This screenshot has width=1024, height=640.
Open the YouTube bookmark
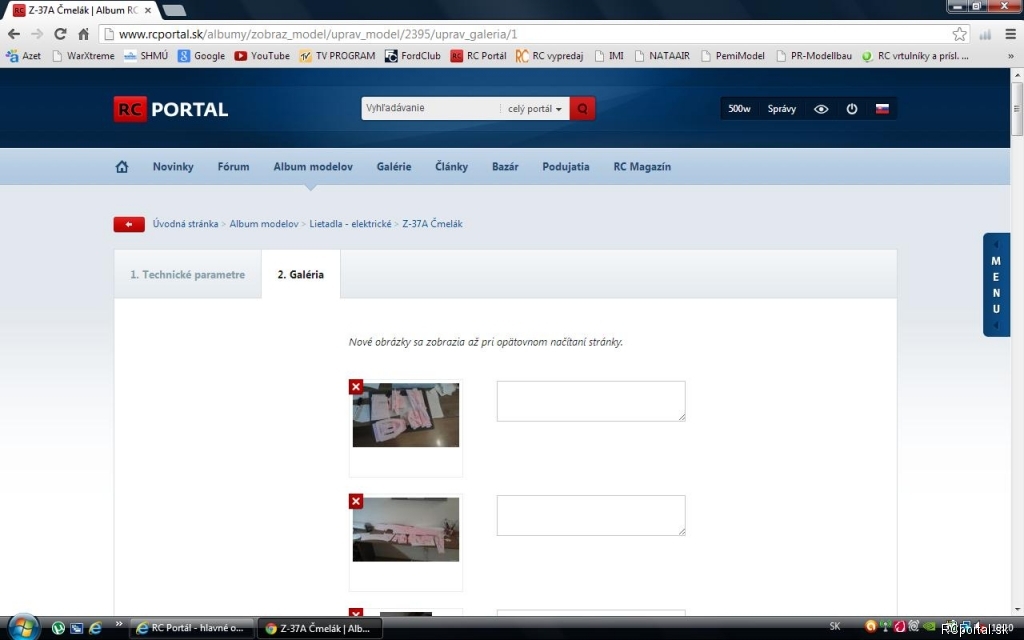pos(262,56)
